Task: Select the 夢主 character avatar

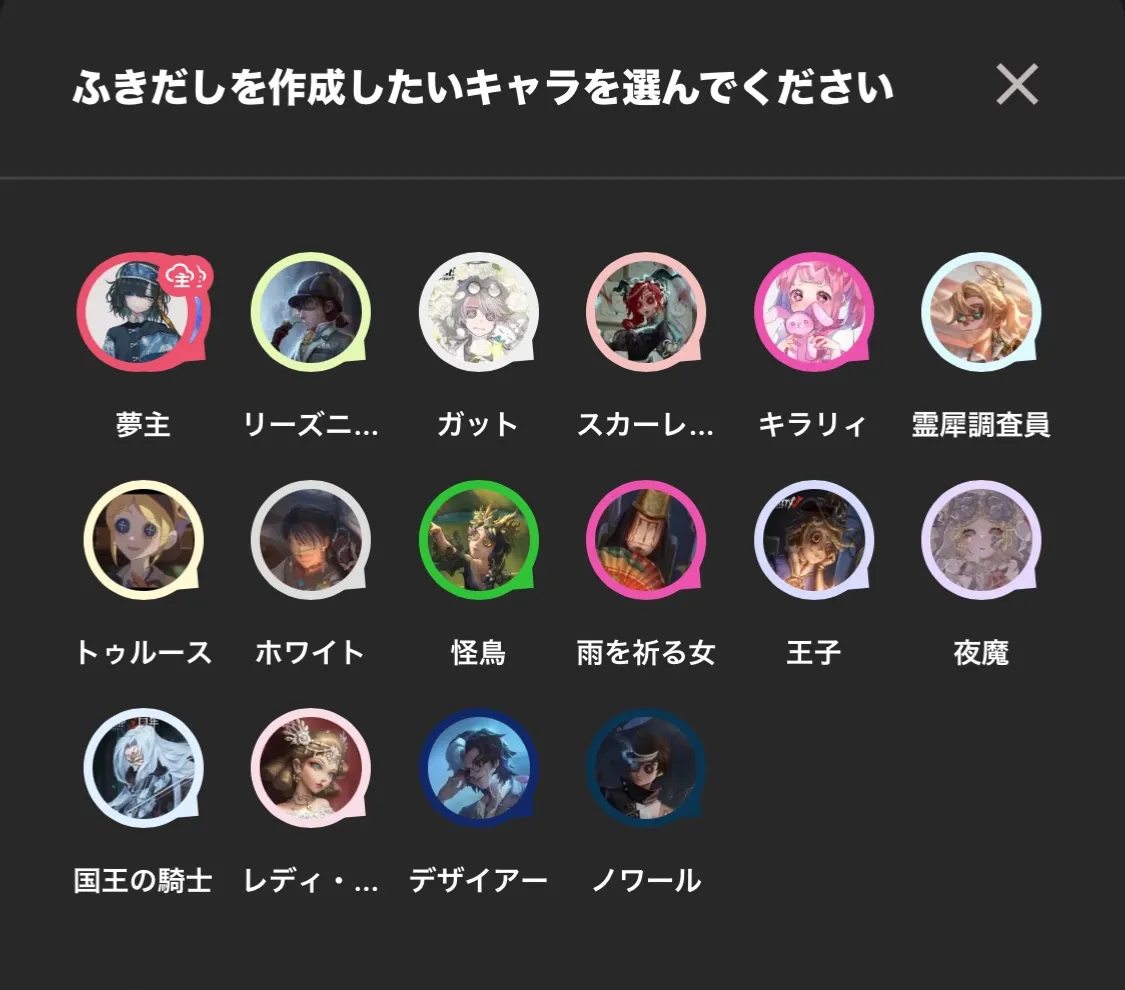Action: click(x=143, y=312)
